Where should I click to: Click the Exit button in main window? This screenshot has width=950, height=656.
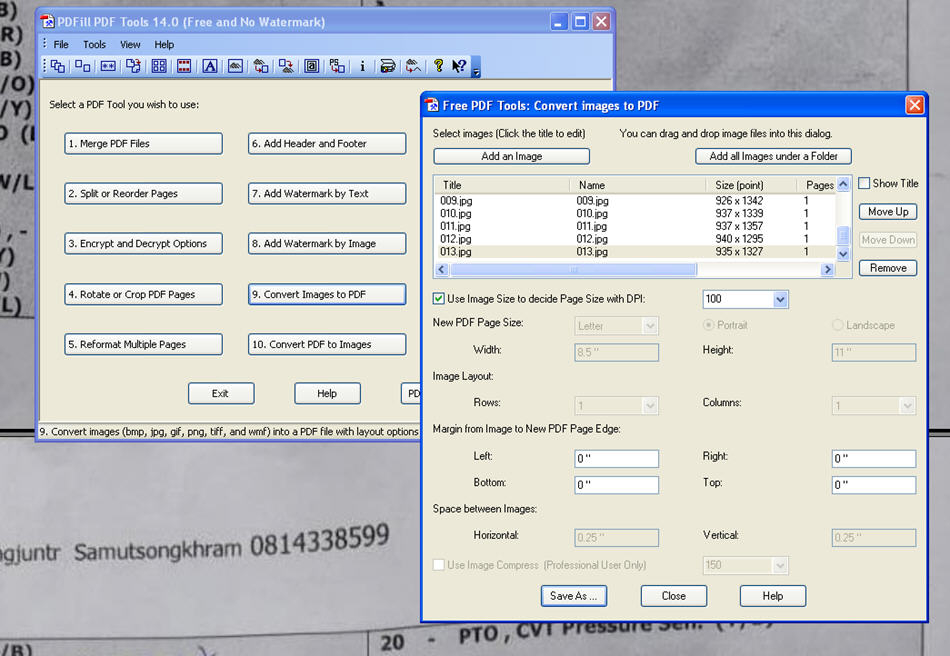coord(221,394)
